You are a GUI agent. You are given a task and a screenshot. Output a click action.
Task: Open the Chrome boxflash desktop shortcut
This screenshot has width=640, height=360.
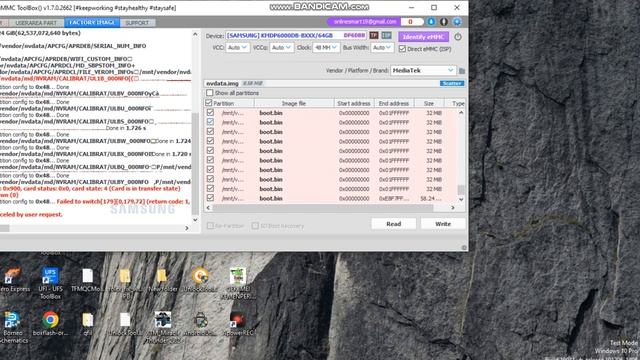click(x=50, y=324)
